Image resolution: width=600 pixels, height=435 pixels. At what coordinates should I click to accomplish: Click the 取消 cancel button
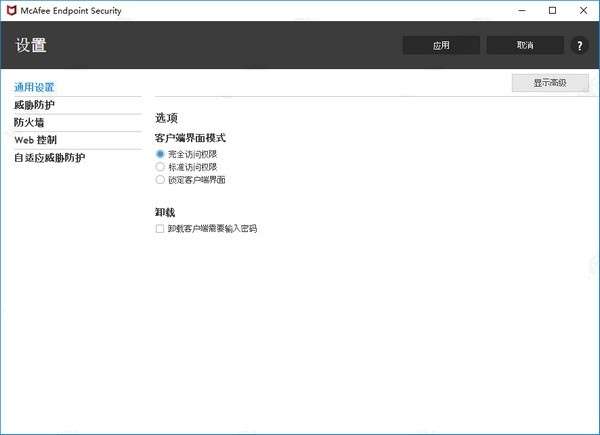[x=525, y=46]
